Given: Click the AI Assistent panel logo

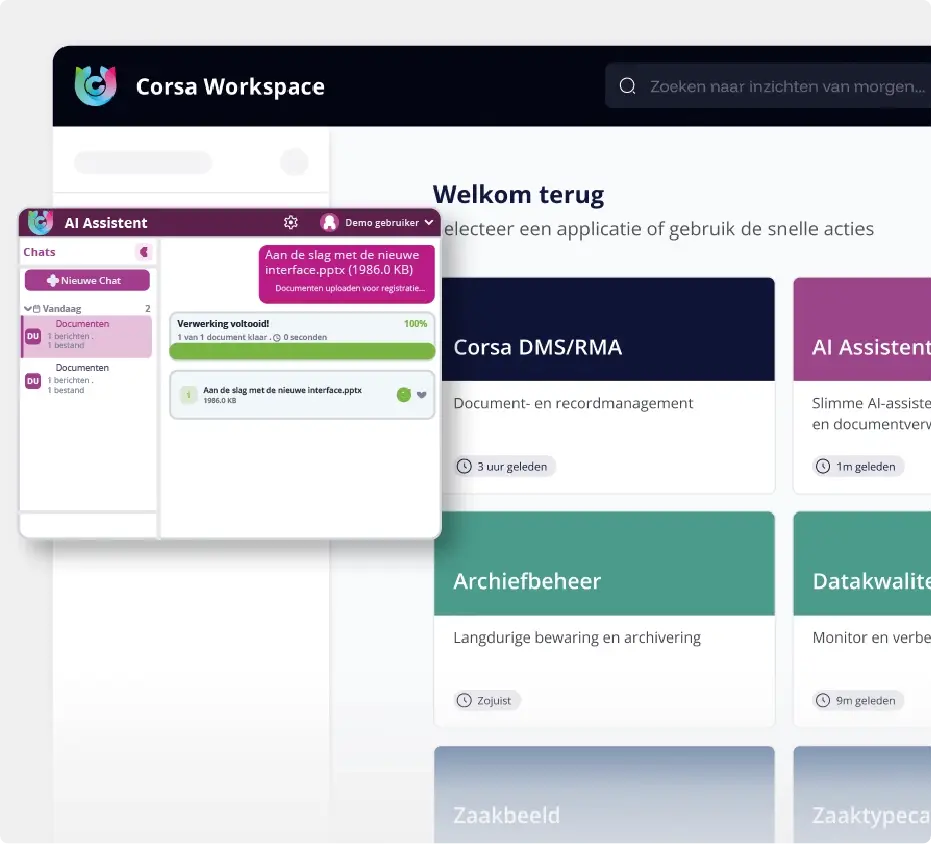Looking at the screenshot, I should [x=40, y=222].
